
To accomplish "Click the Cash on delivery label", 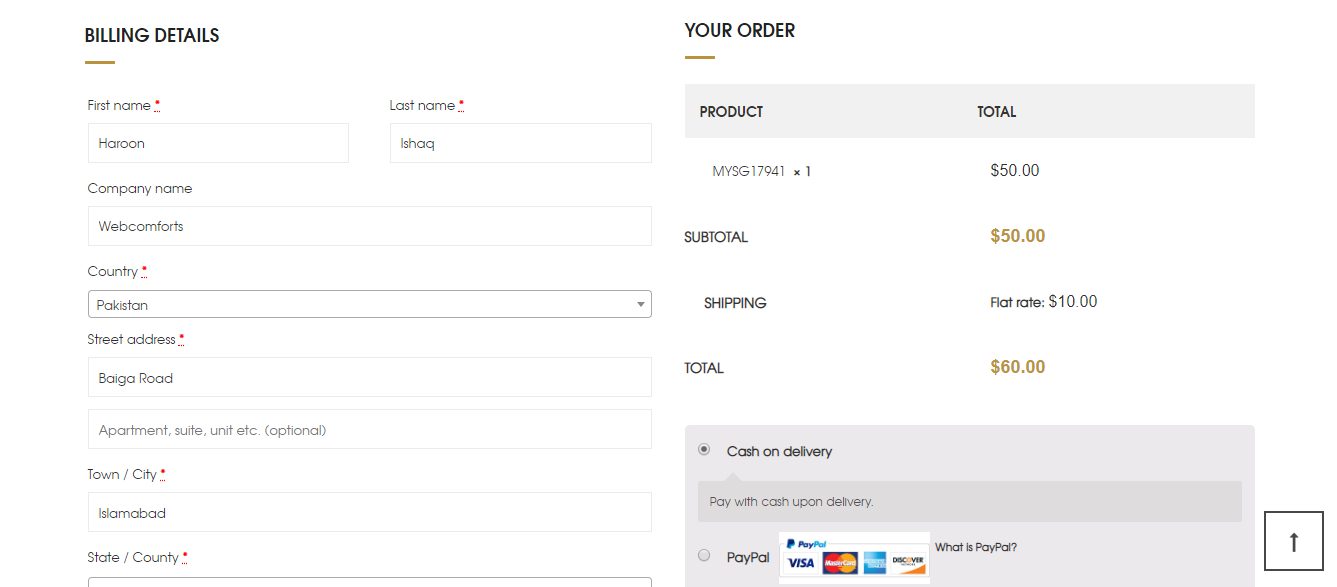I will [779, 451].
